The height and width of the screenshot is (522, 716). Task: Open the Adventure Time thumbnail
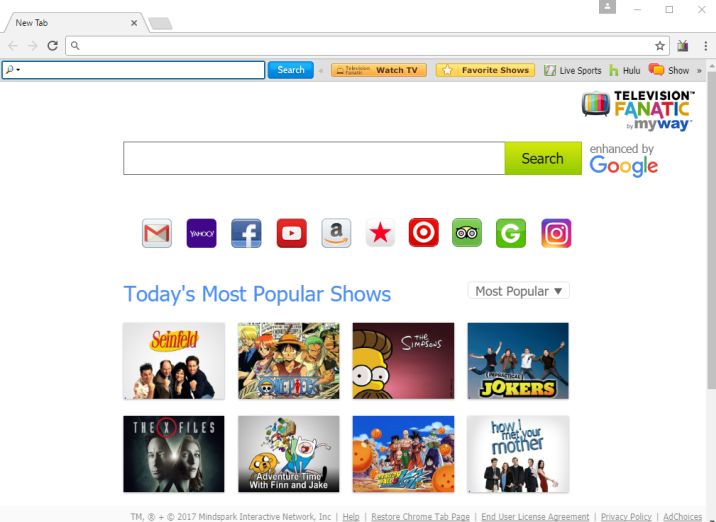289,453
